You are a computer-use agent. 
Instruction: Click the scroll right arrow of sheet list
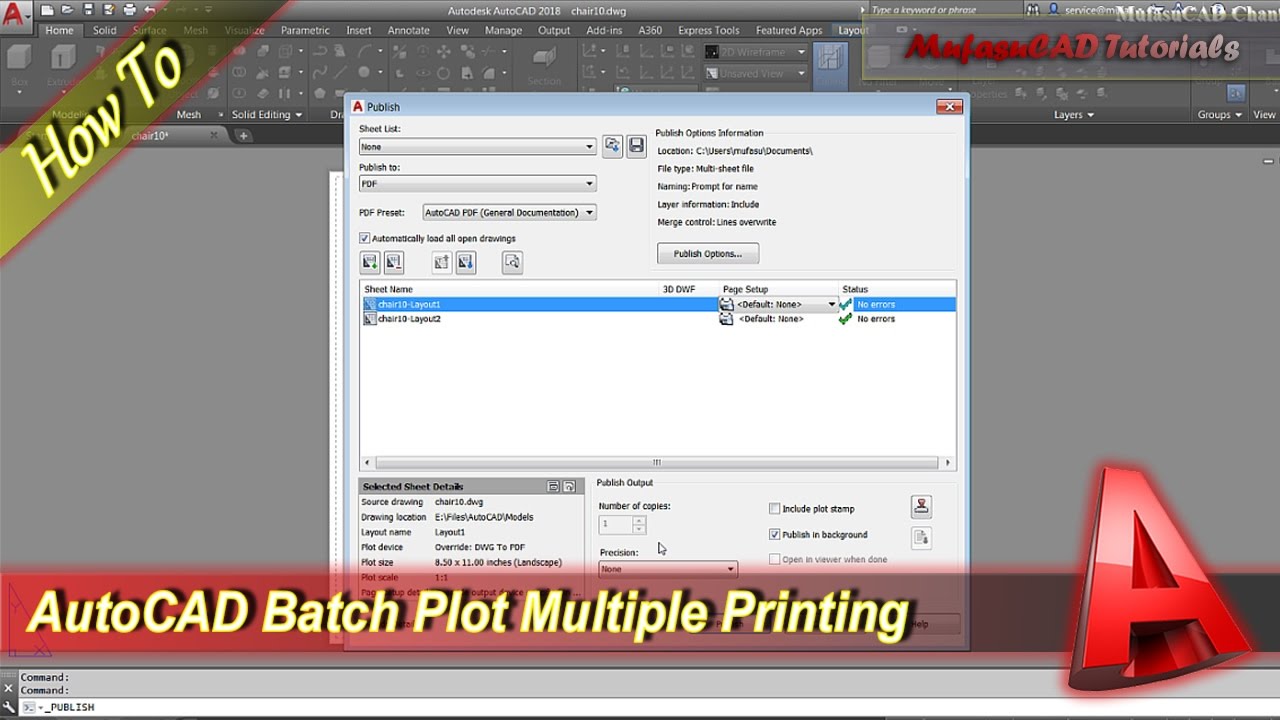pos(947,463)
